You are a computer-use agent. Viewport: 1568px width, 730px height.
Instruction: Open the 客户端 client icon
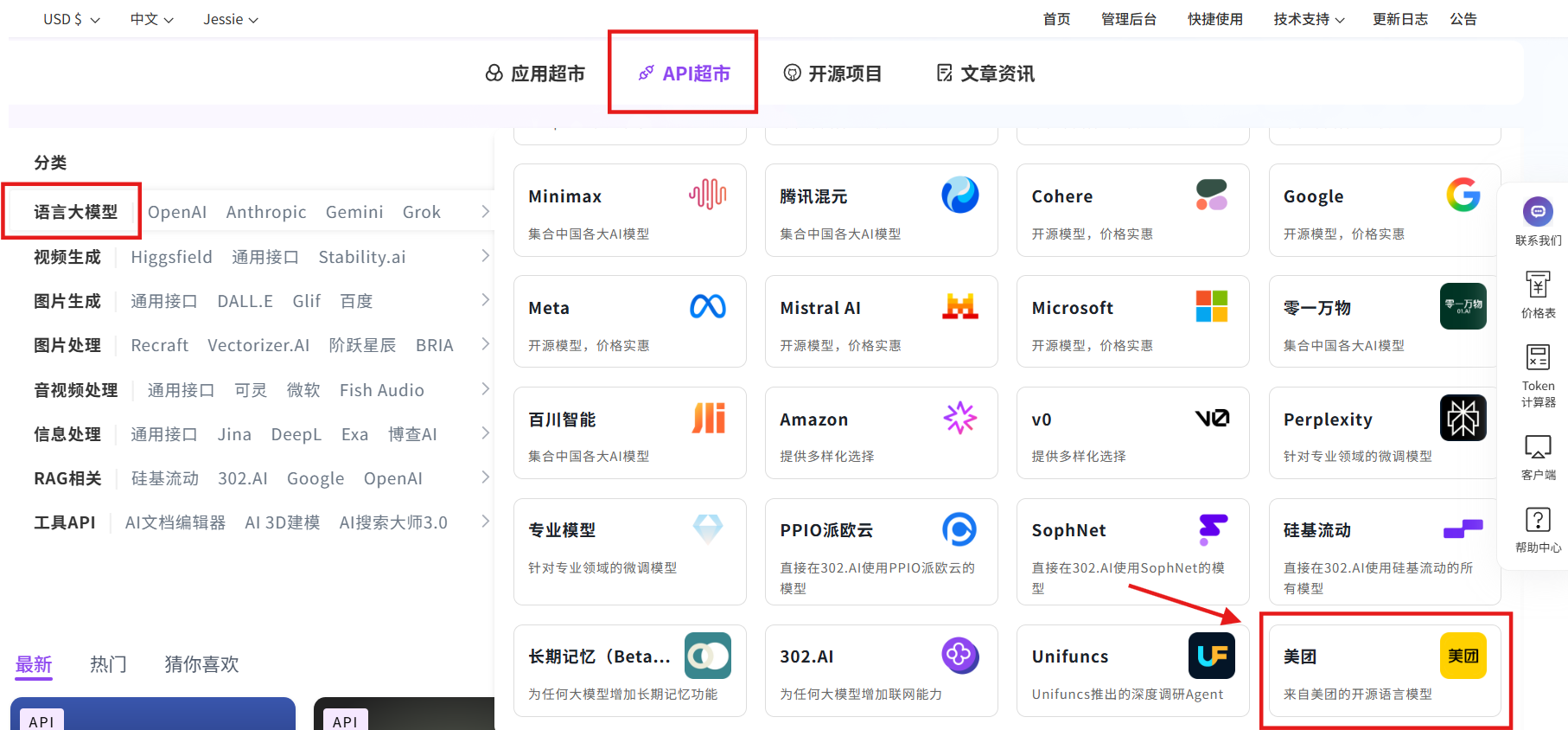1538,446
